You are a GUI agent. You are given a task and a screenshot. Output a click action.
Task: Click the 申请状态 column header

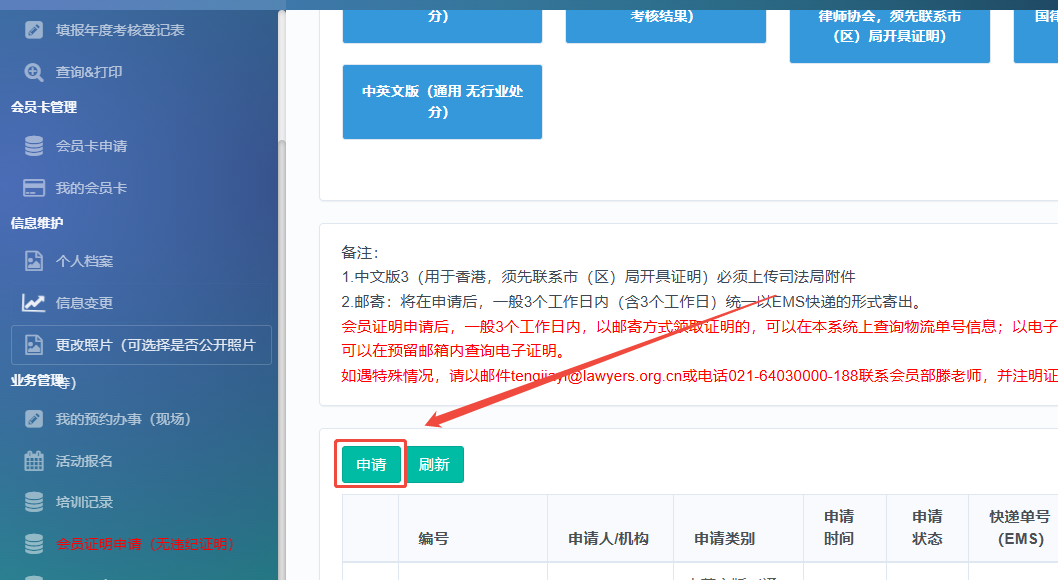click(x=927, y=527)
